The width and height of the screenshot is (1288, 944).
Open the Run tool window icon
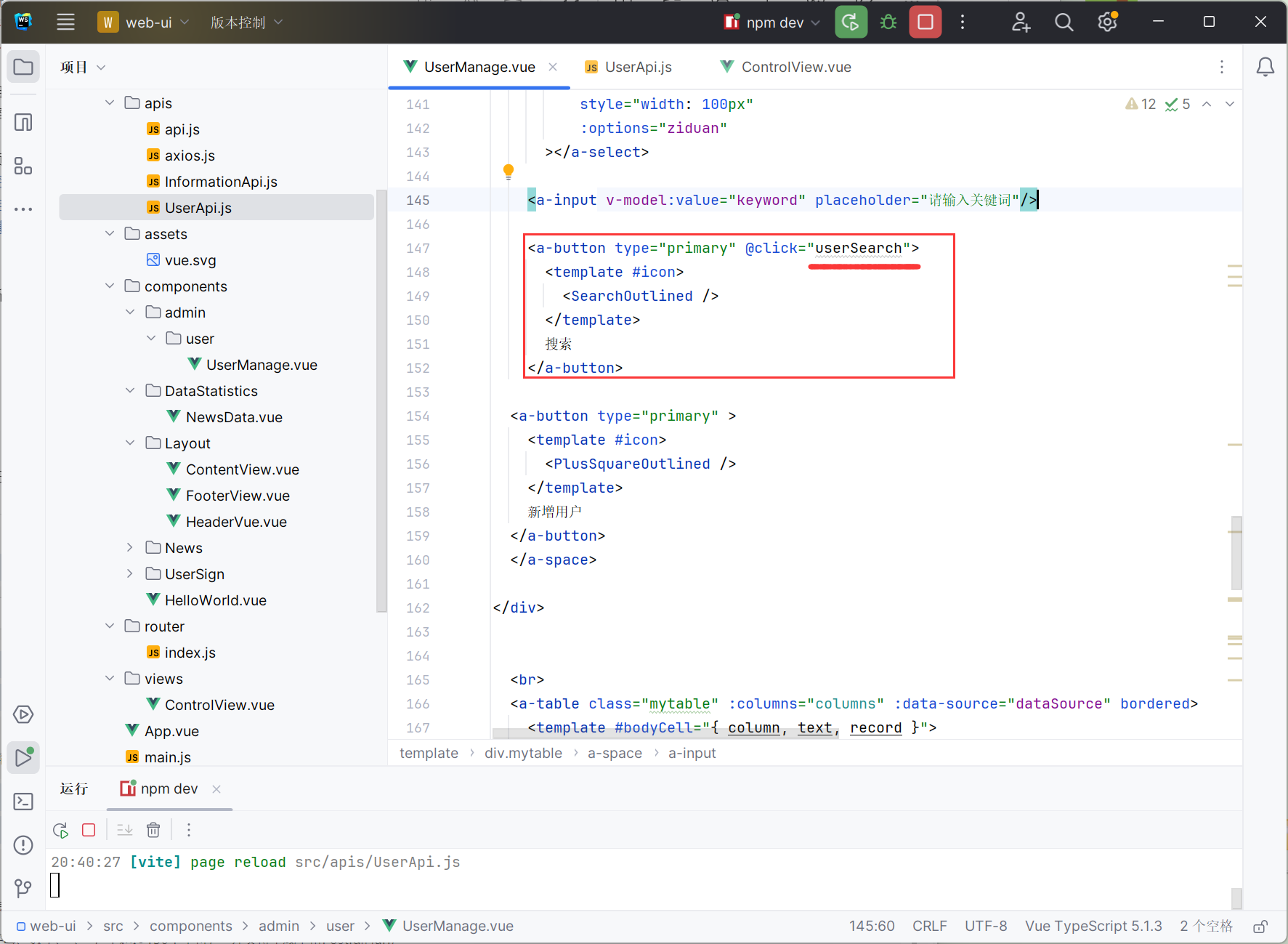(23, 758)
